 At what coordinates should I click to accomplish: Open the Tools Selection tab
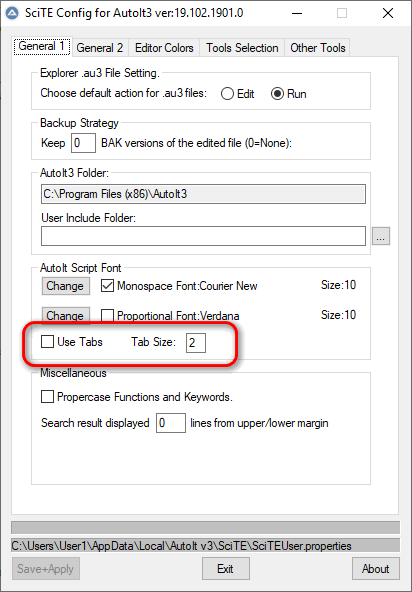pos(242,48)
